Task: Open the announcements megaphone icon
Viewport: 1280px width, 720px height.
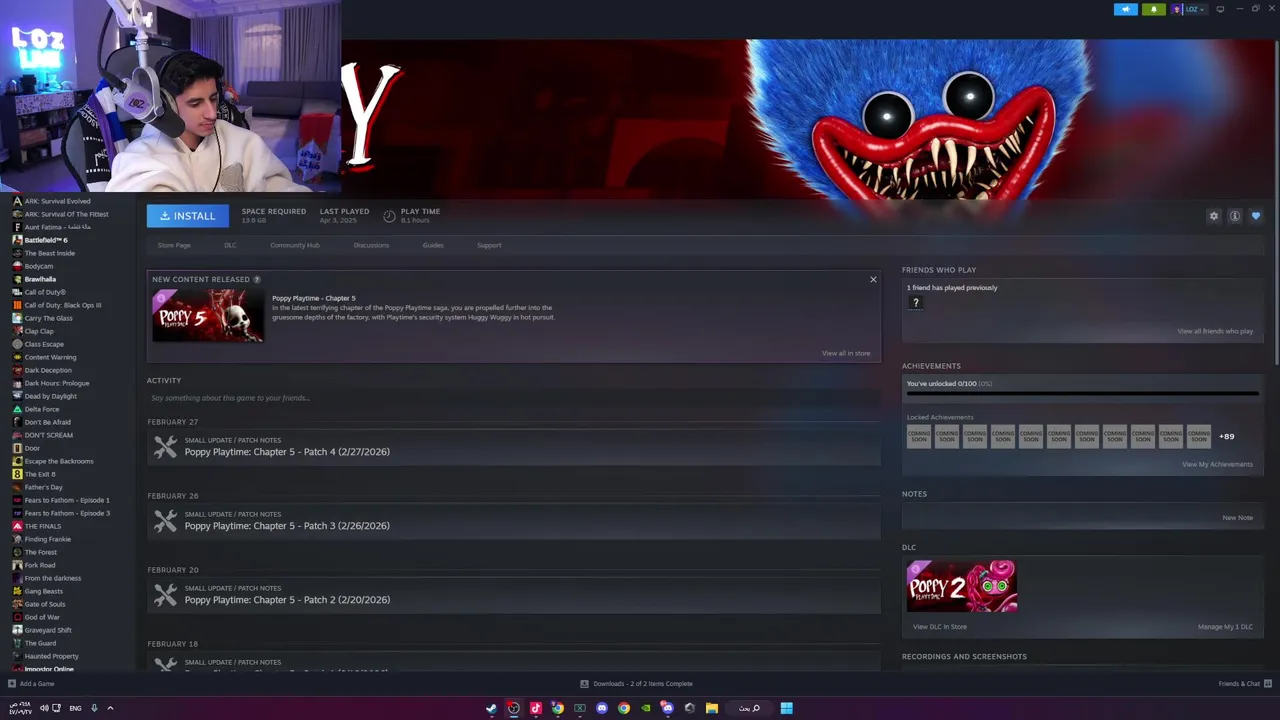Action: 1126,9
